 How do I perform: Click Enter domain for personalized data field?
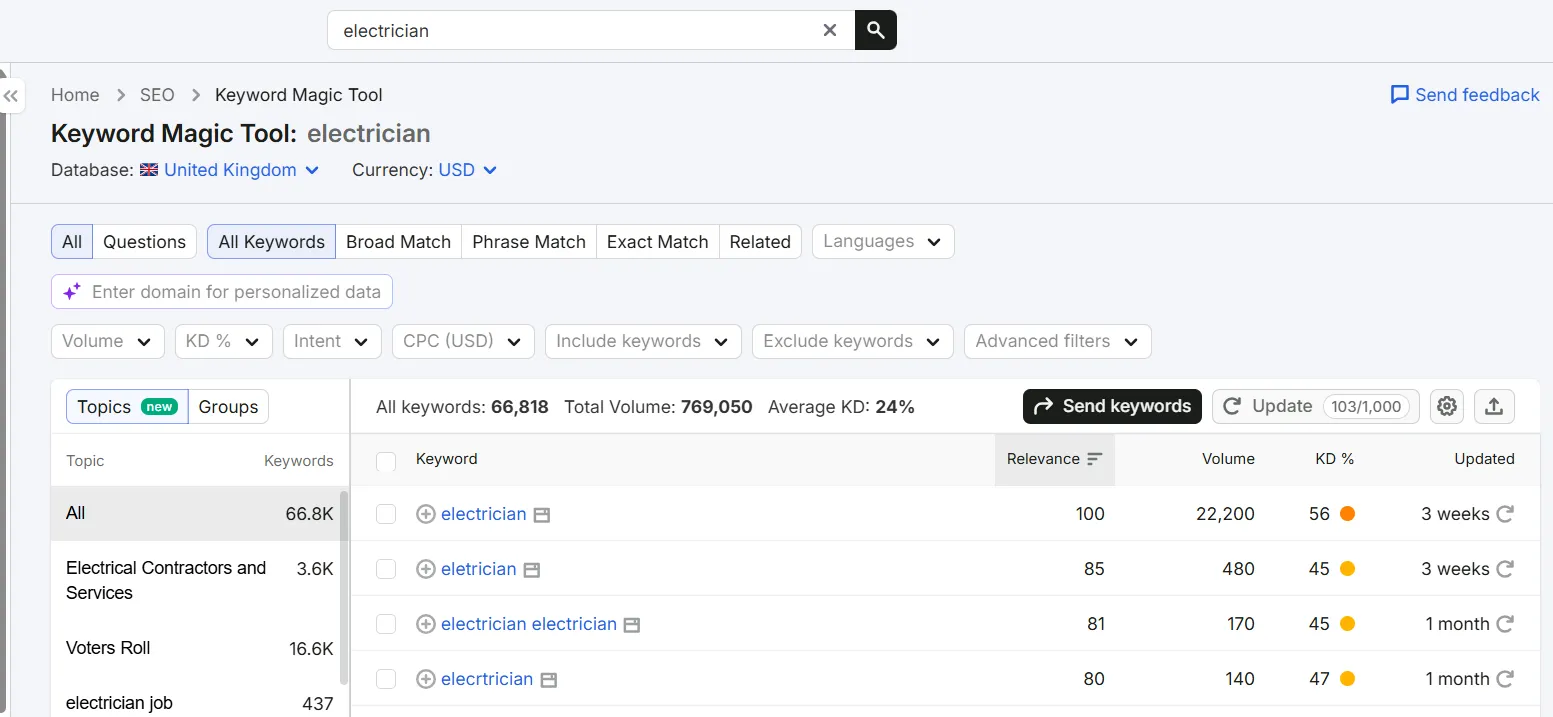pos(222,292)
